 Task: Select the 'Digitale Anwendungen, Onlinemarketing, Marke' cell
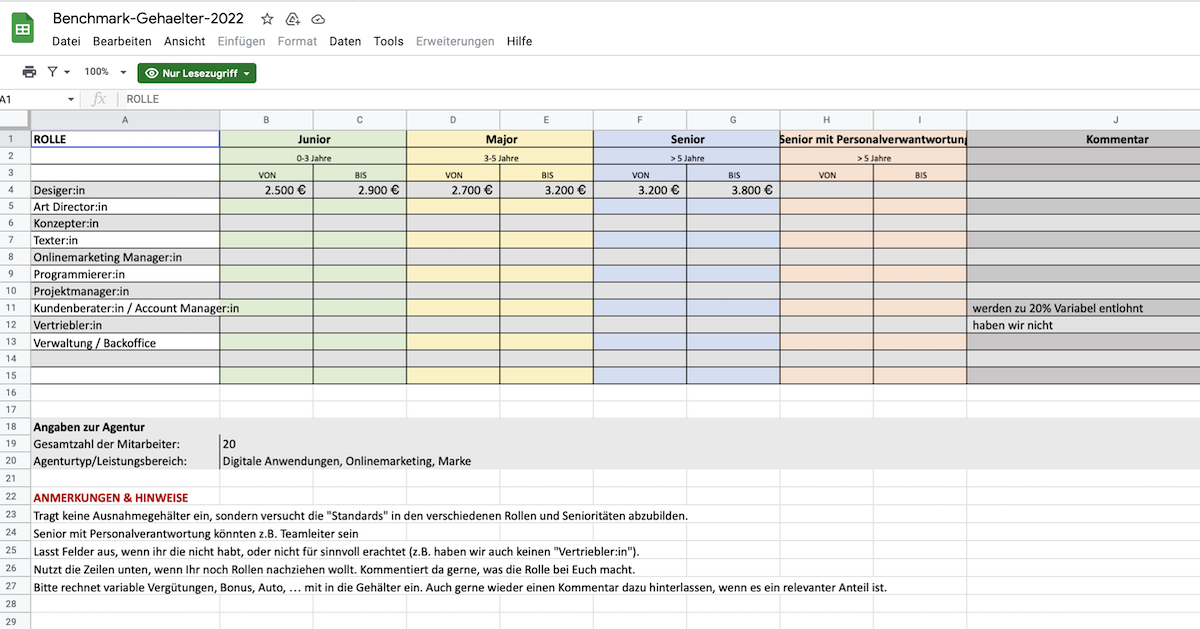[x=346, y=461]
